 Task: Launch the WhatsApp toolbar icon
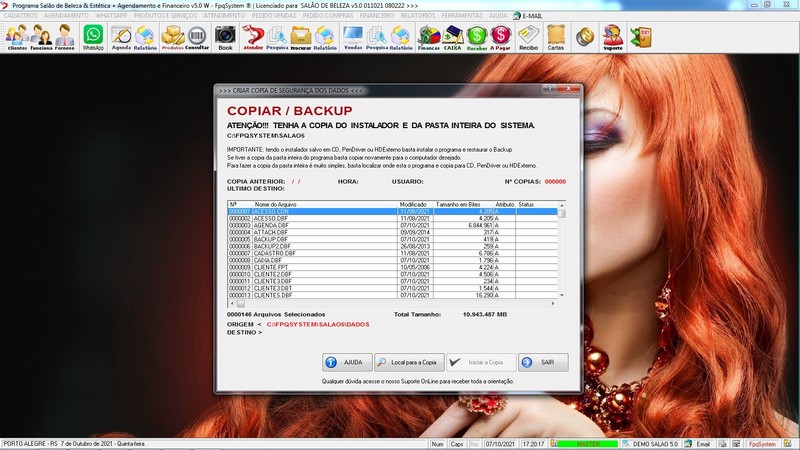coord(93,37)
